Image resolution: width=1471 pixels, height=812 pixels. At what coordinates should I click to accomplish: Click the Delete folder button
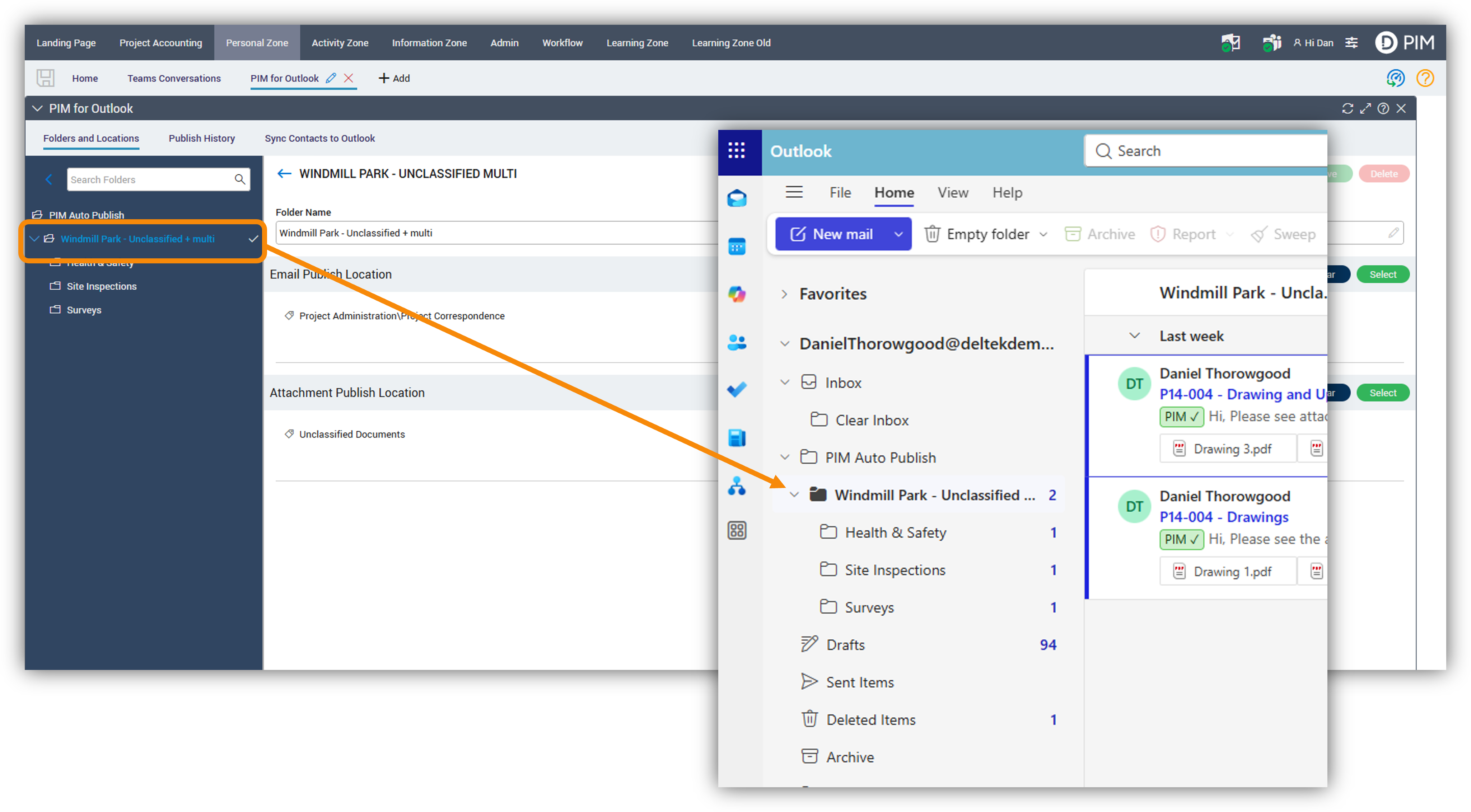click(x=1384, y=173)
